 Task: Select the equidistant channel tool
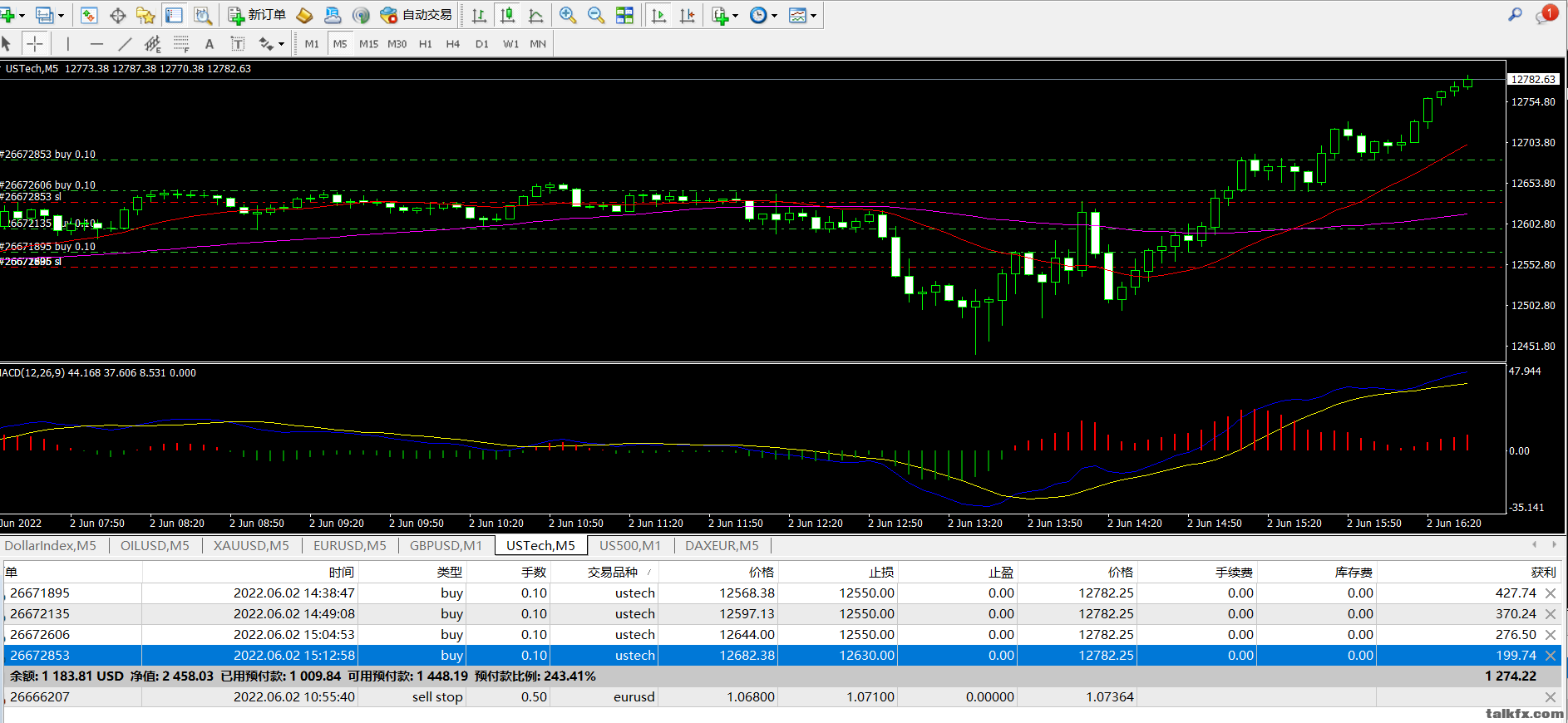tap(153, 43)
